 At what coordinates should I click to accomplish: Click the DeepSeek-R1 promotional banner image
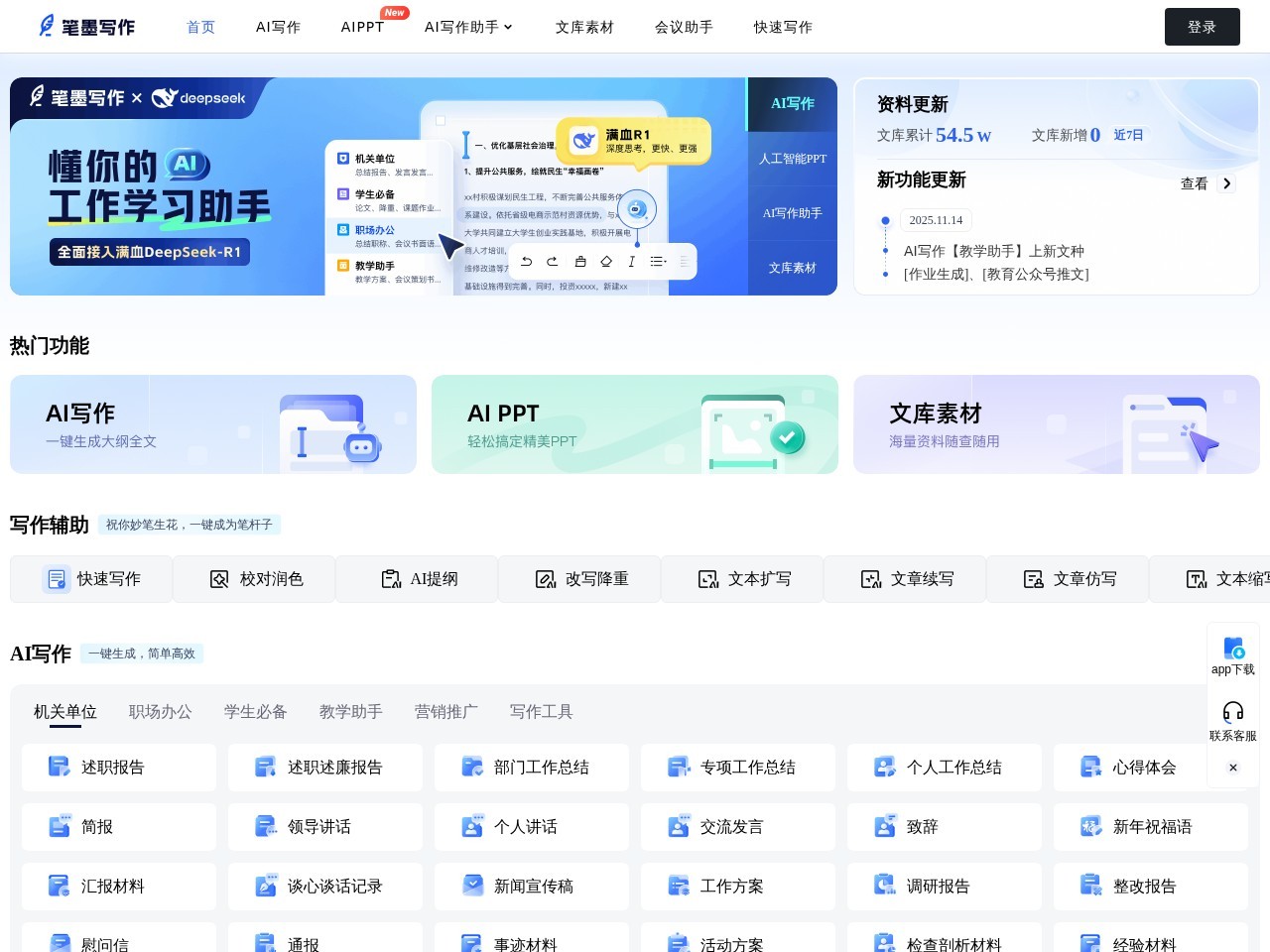[378, 186]
